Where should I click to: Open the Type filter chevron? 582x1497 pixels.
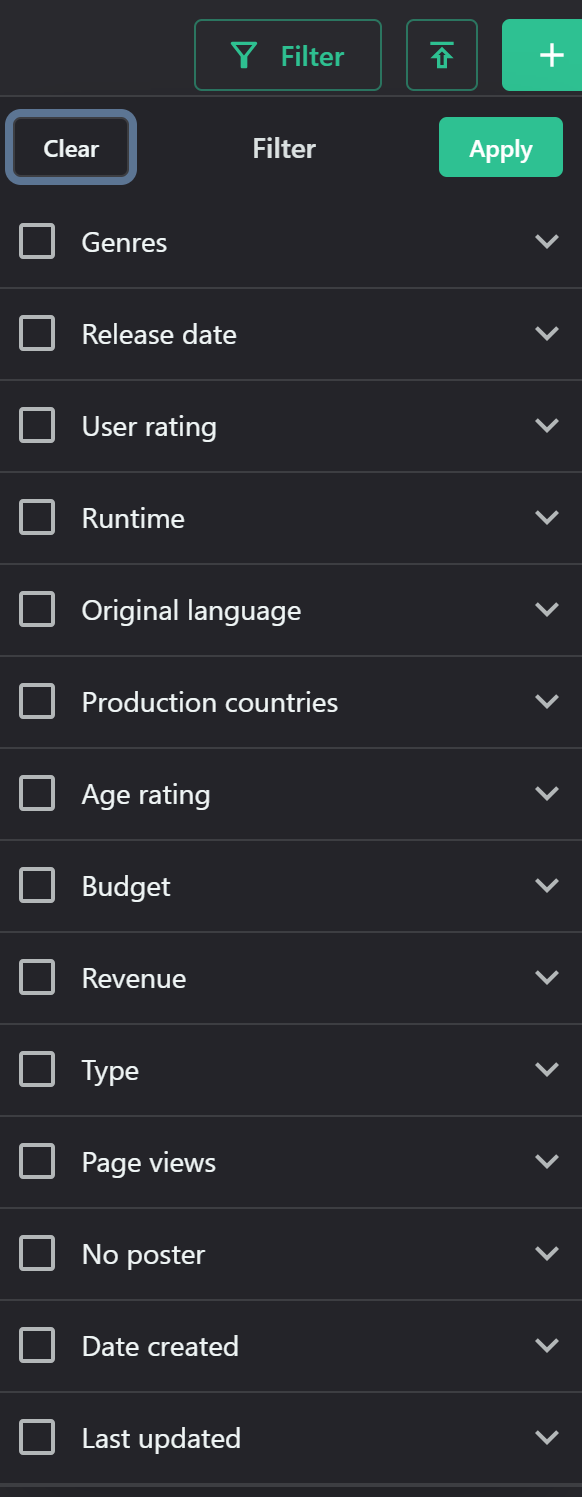click(x=546, y=1070)
